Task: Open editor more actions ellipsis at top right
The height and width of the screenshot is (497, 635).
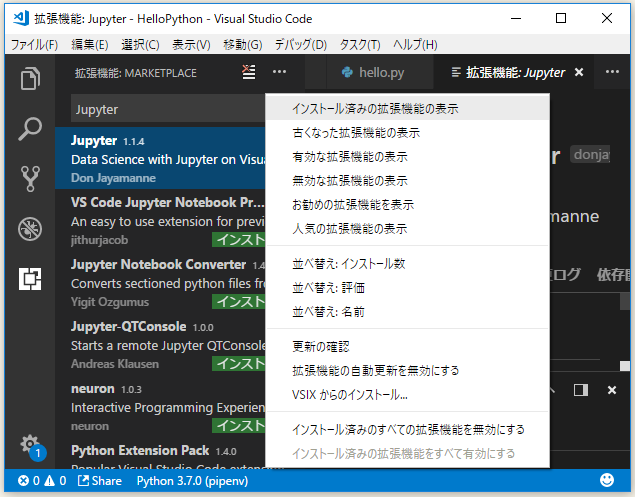Action: (612, 72)
